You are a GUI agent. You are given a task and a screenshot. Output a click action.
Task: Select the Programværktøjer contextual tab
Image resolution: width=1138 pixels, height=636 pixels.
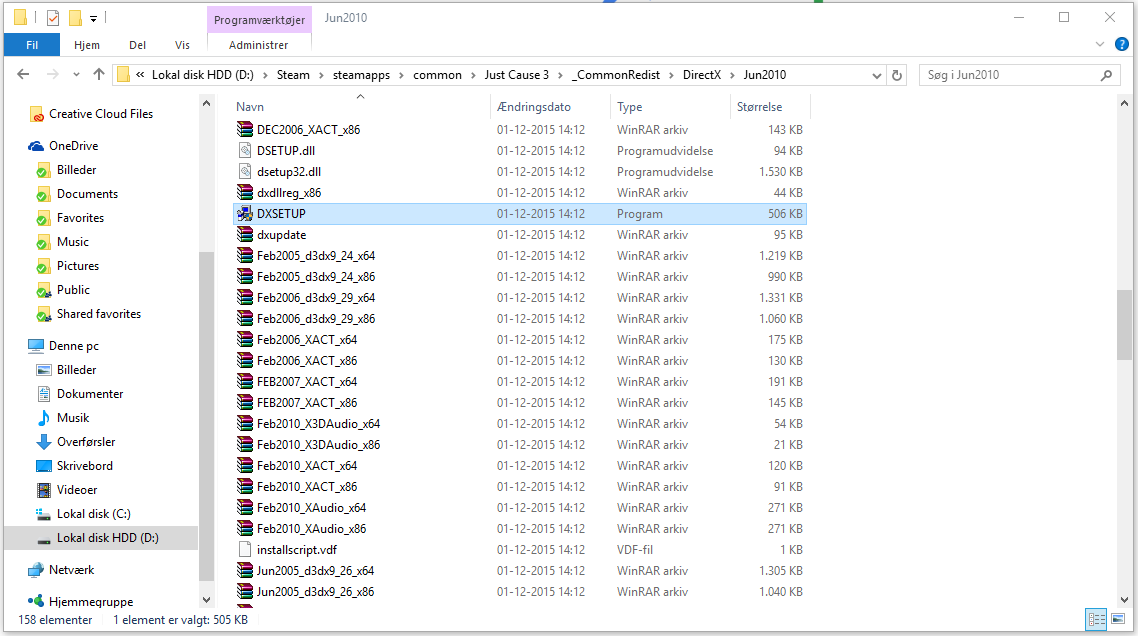point(259,20)
